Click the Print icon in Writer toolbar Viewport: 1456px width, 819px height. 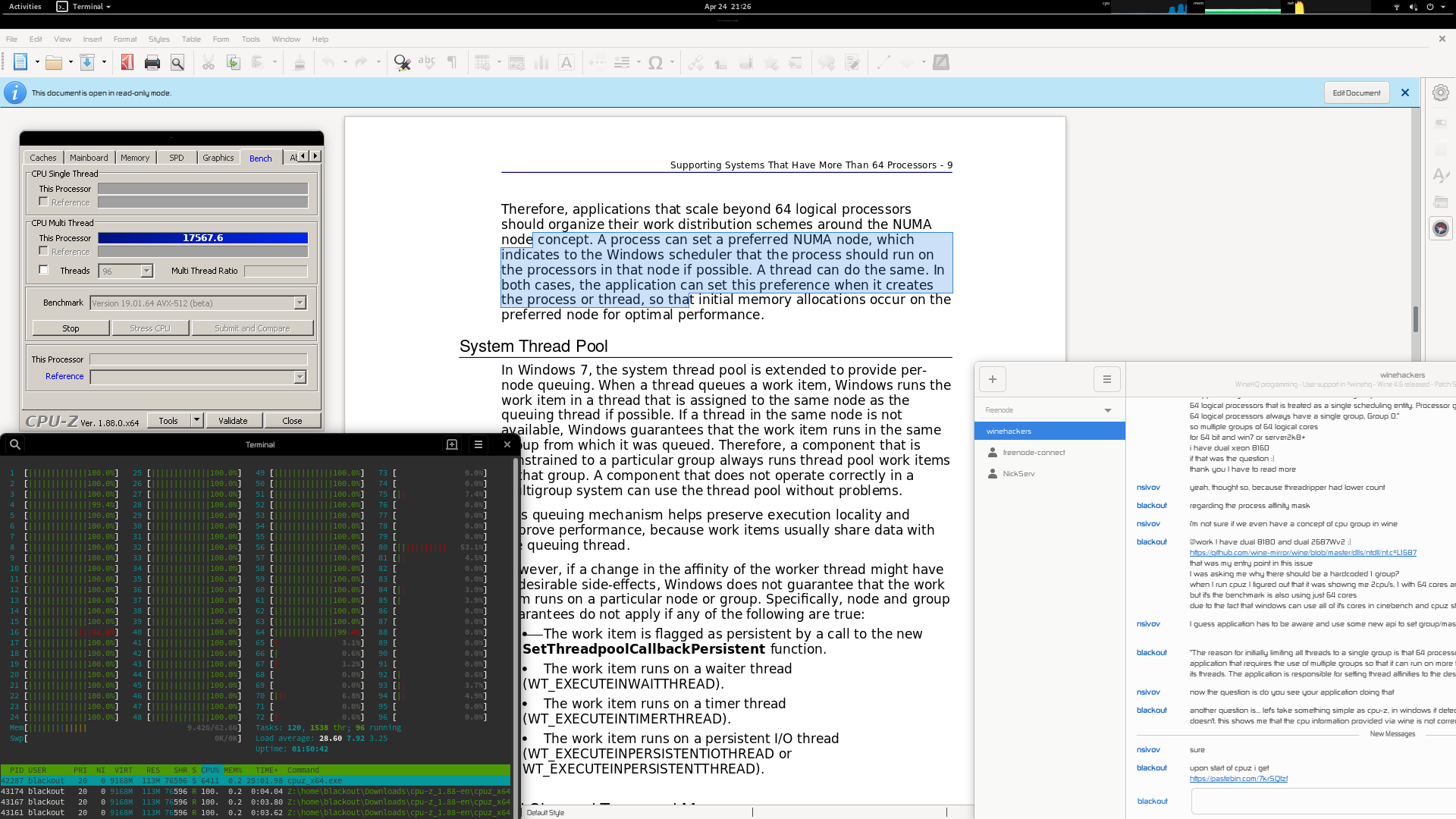(x=152, y=63)
